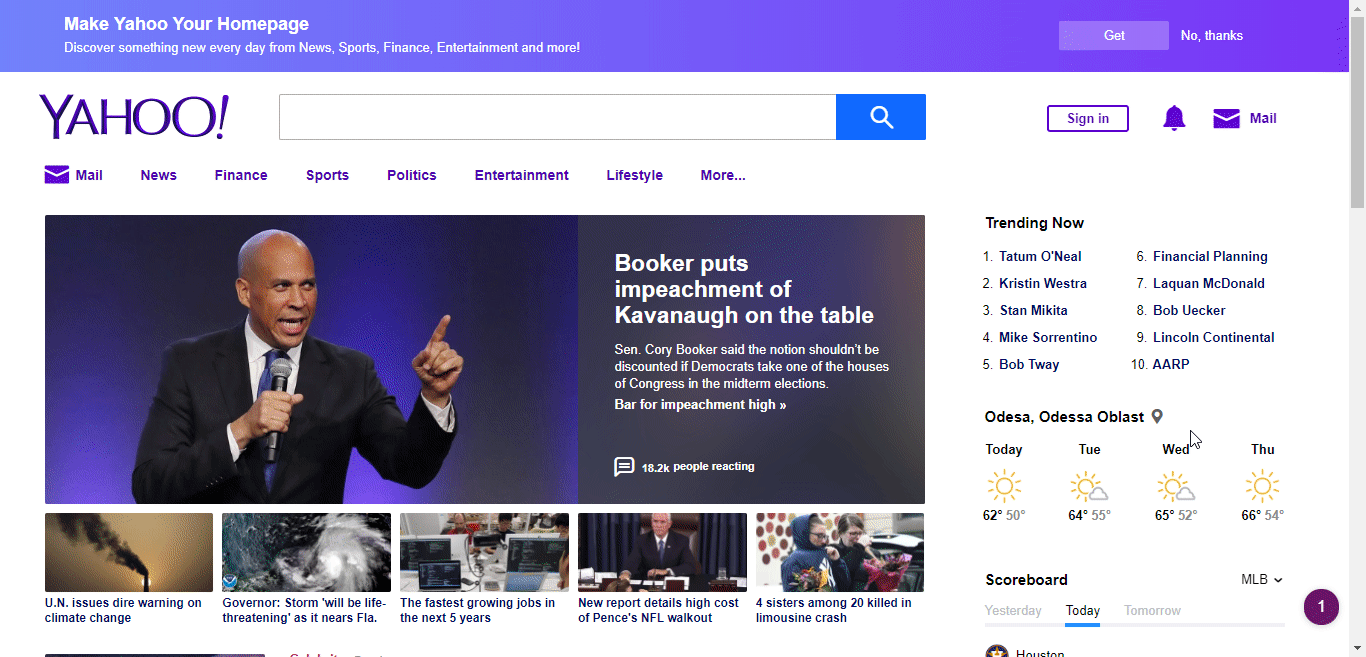
Task: Click the Yahoo logo
Action: tap(134, 117)
